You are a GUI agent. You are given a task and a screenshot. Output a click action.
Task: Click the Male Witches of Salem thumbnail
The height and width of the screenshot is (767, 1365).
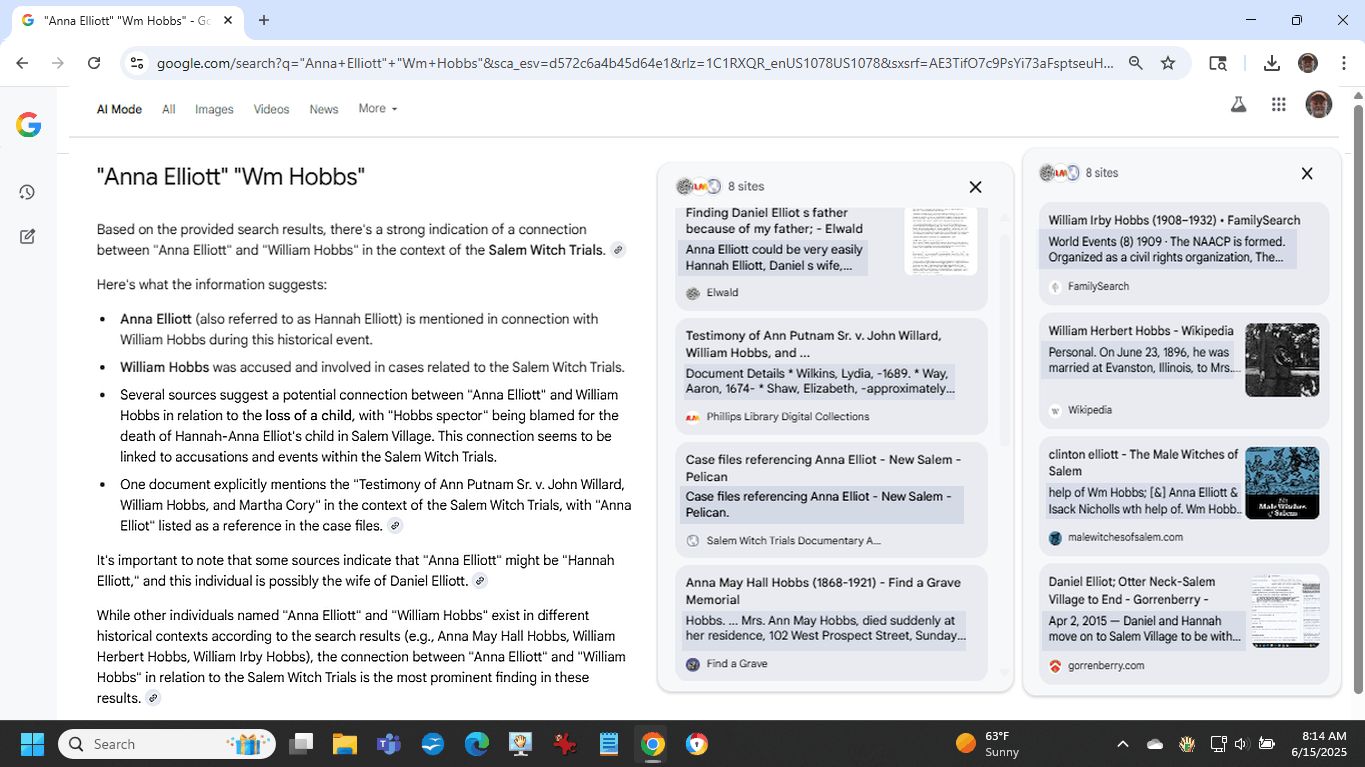pos(1281,483)
